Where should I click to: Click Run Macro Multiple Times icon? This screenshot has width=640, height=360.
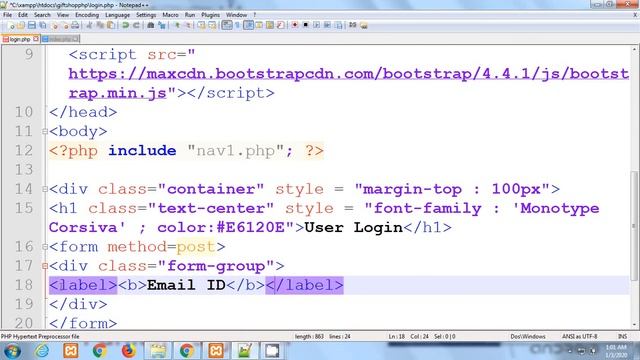tap(327, 25)
